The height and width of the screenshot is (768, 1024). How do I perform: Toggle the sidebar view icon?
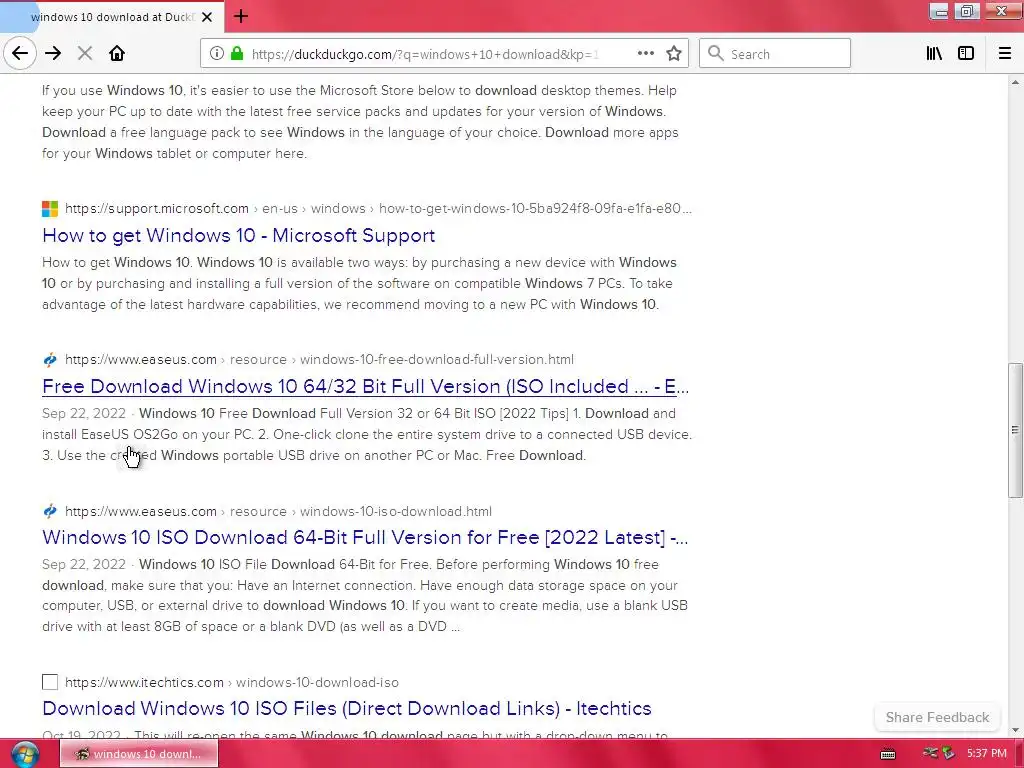pyautogui.click(x=966, y=54)
